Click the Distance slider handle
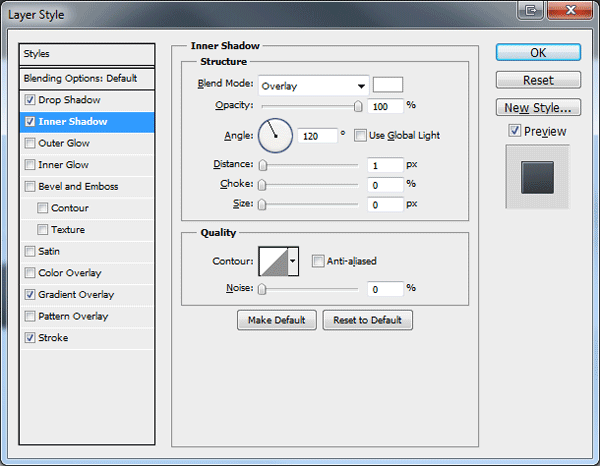600x466 pixels. click(x=262, y=165)
